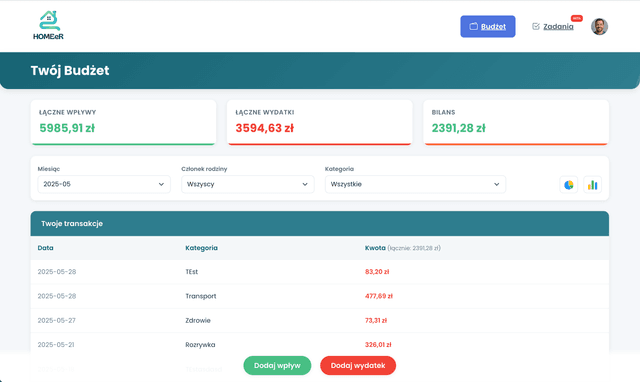Show the bar chart view

pyautogui.click(x=592, y=185)
